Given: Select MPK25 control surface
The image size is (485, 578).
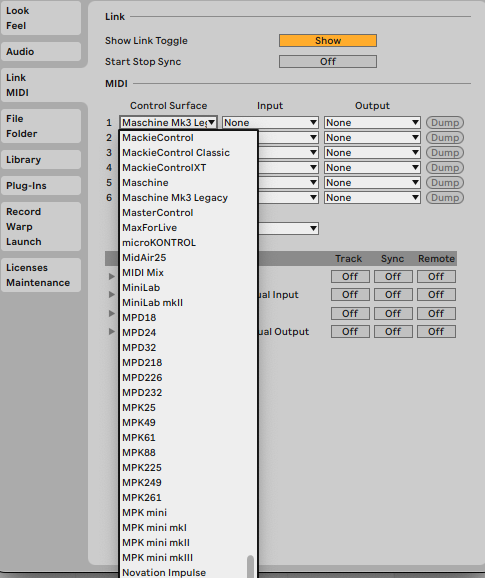Looking at the screenshot, I should [188, 408].
